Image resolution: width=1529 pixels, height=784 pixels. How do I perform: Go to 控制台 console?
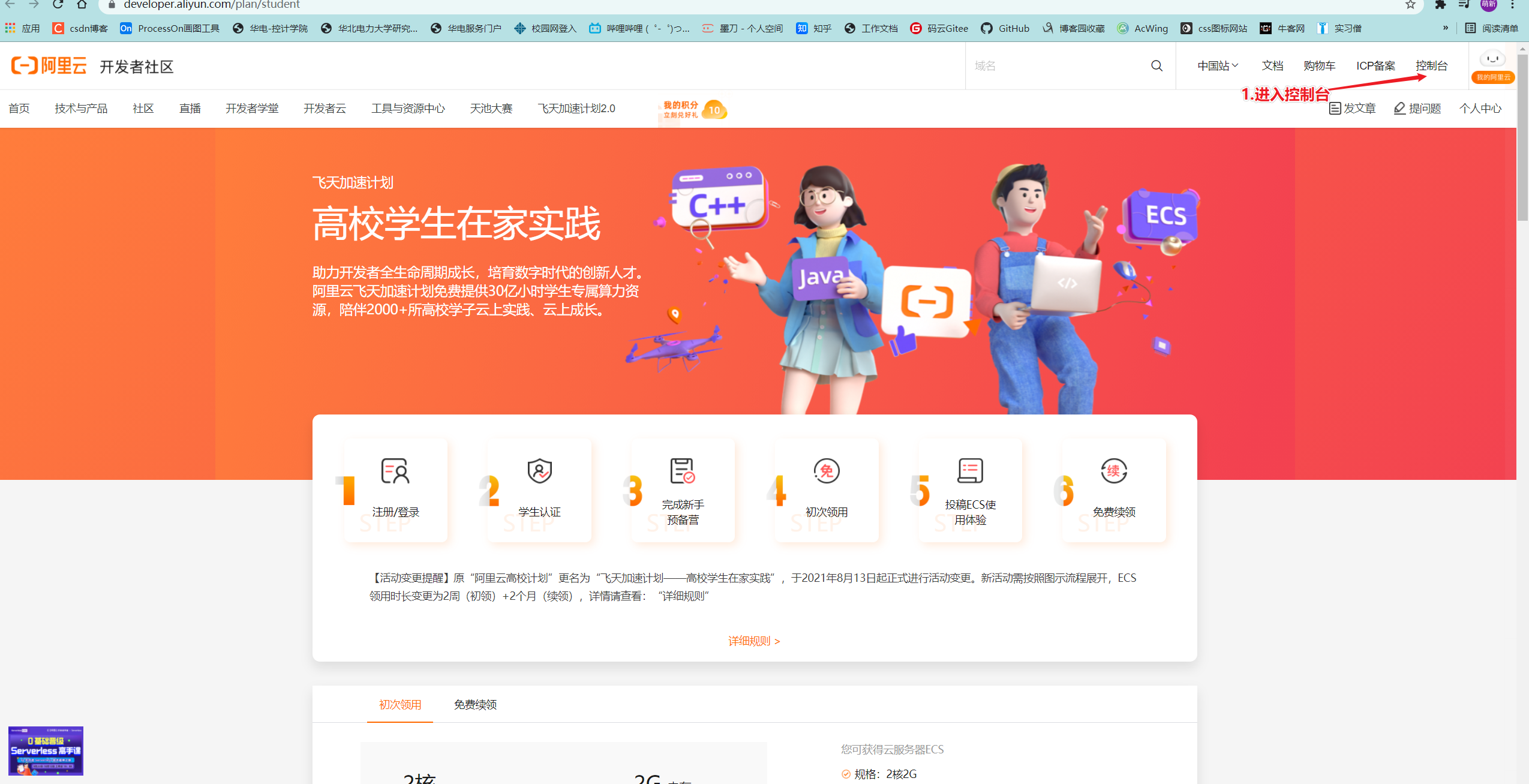[x=1432, y=65]
